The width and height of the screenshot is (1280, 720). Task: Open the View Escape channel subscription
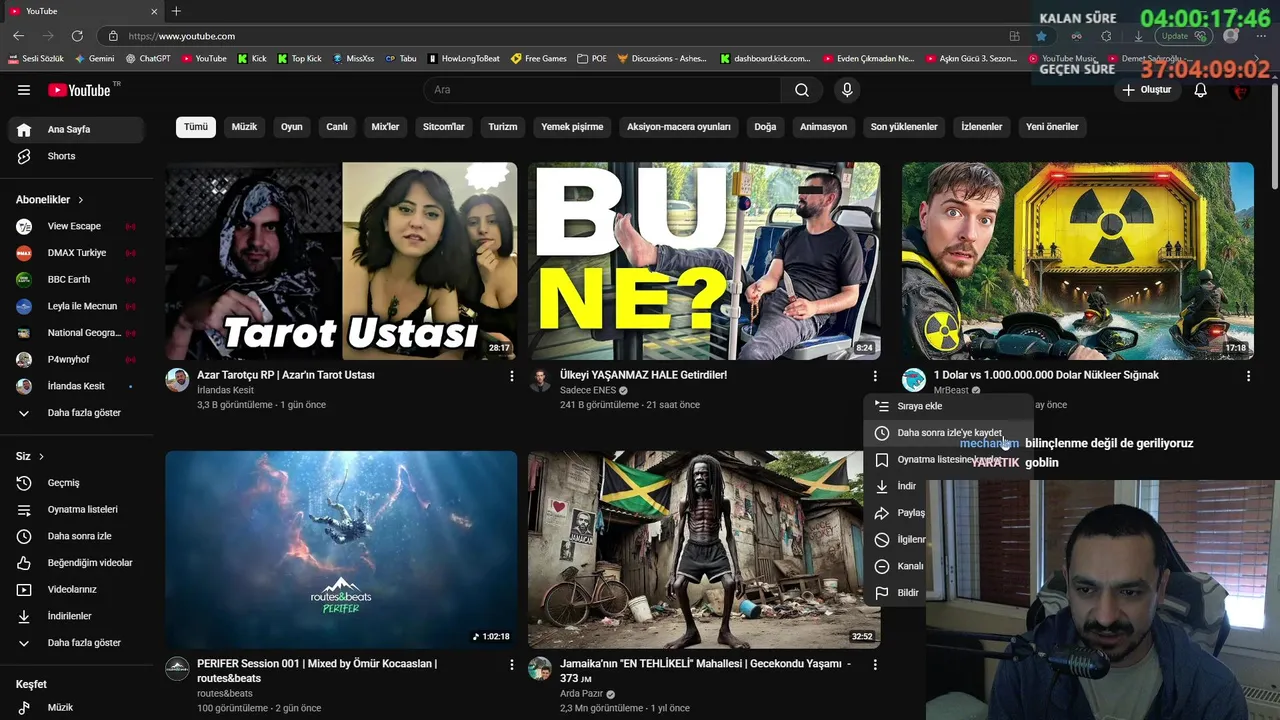(76, 226)
